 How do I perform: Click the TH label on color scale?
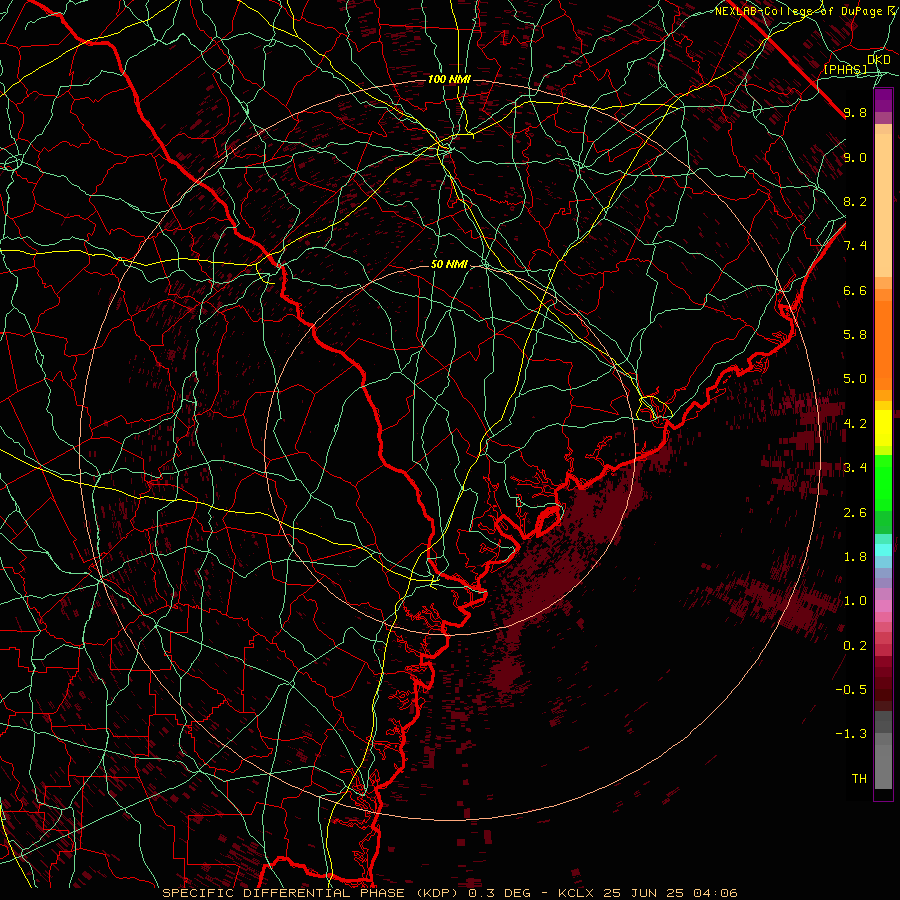(x=859, y=778)
